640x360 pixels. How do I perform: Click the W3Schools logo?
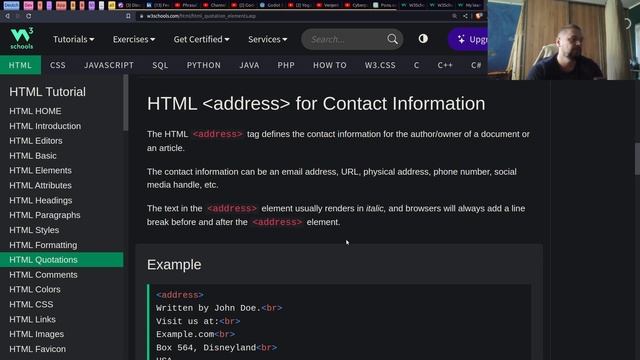[x=22, y=38]
